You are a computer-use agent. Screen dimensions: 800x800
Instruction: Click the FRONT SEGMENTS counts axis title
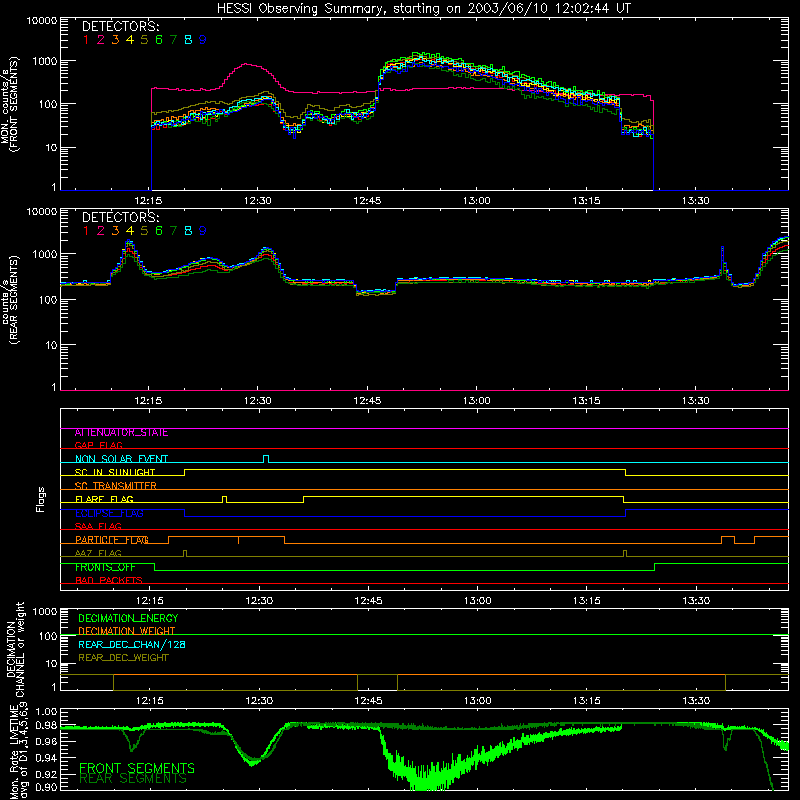[x=9, y=105]
